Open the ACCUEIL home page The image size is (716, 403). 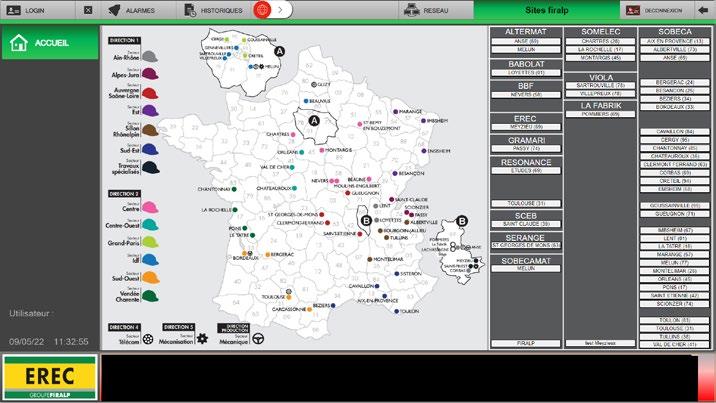point(50,43)
